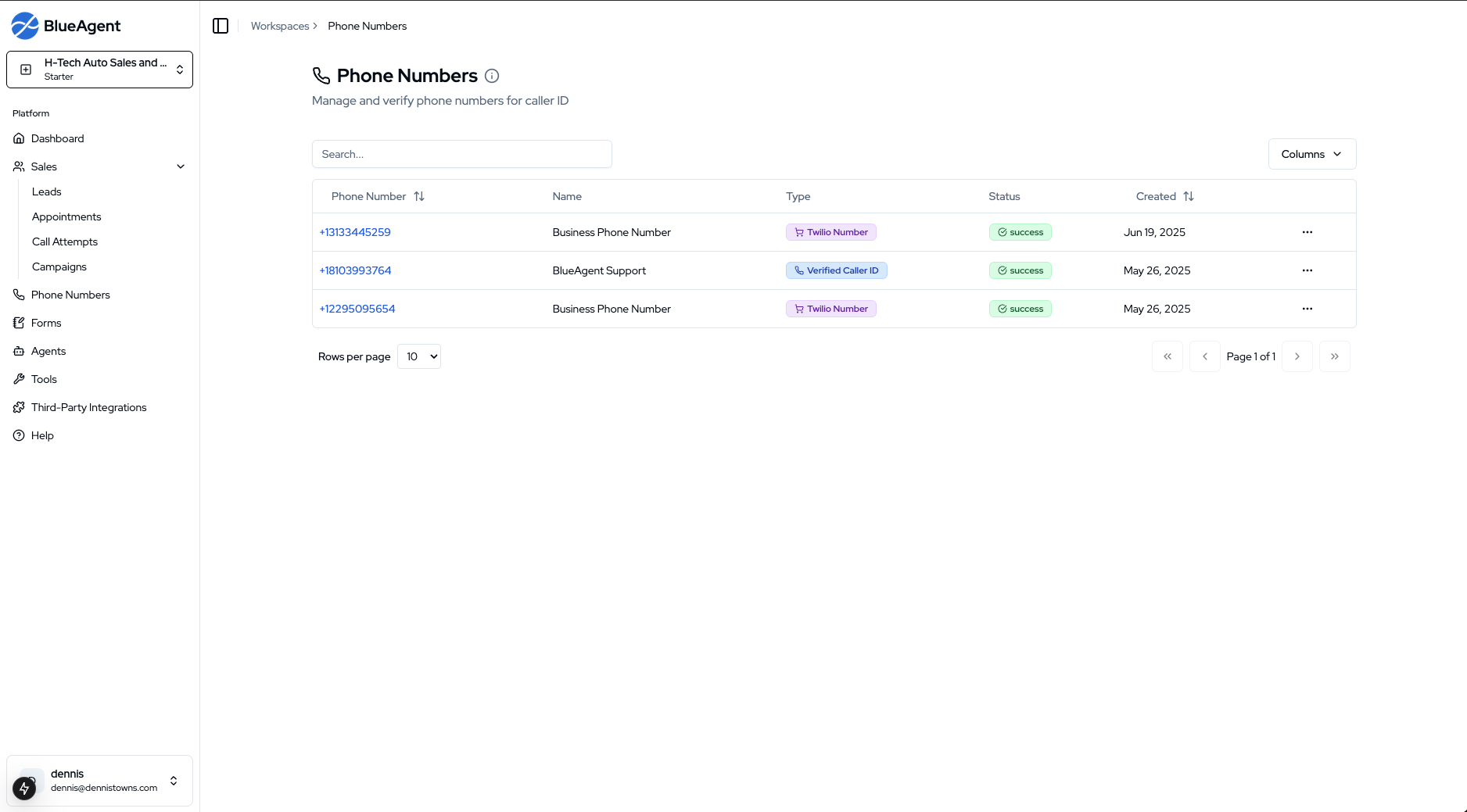This screenshot has width=1467, height=812.
Task: Click the Phone Numbers breadcrumb text
Action: [x=368, y=26]
